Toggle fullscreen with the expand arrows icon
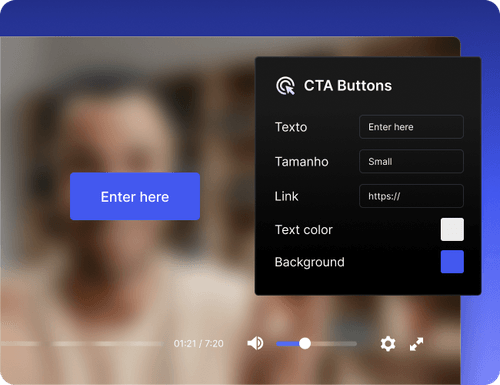Viewport: 500px width, 385px height. point(416,344)
